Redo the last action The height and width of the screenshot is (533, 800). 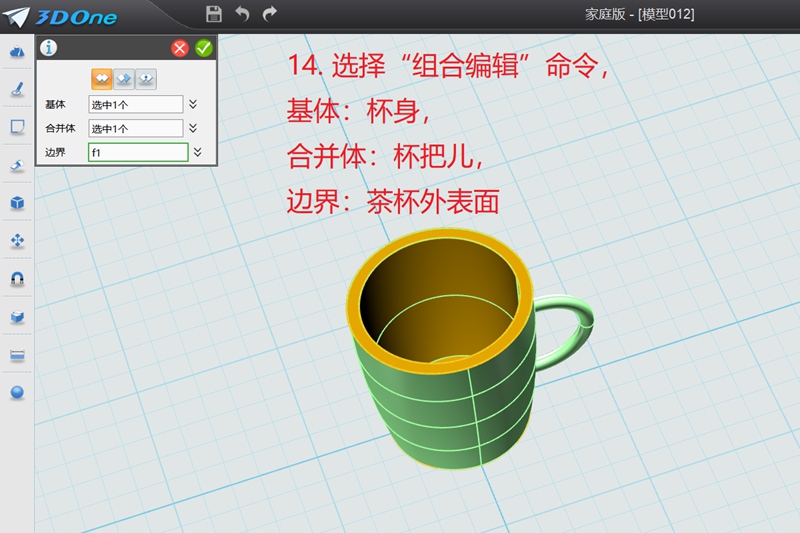pos(269,14)
